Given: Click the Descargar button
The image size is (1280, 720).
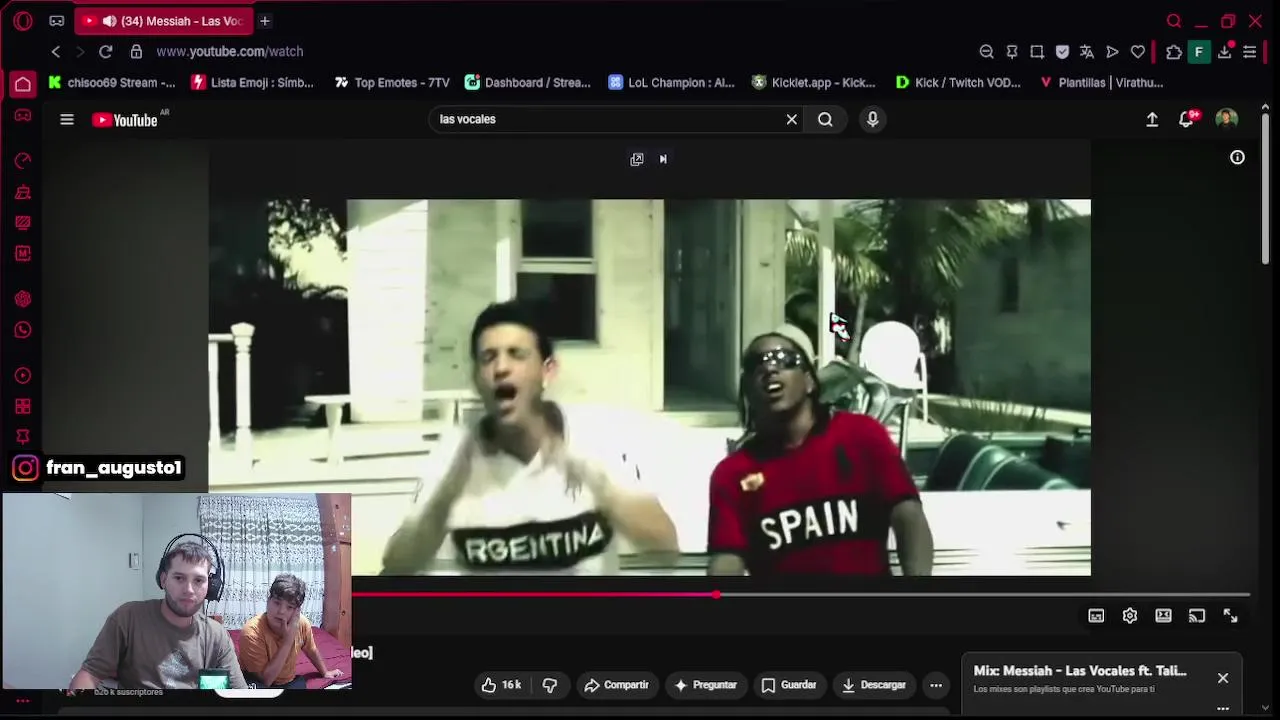Looking at the screenshot, I should tap(874, 685).
